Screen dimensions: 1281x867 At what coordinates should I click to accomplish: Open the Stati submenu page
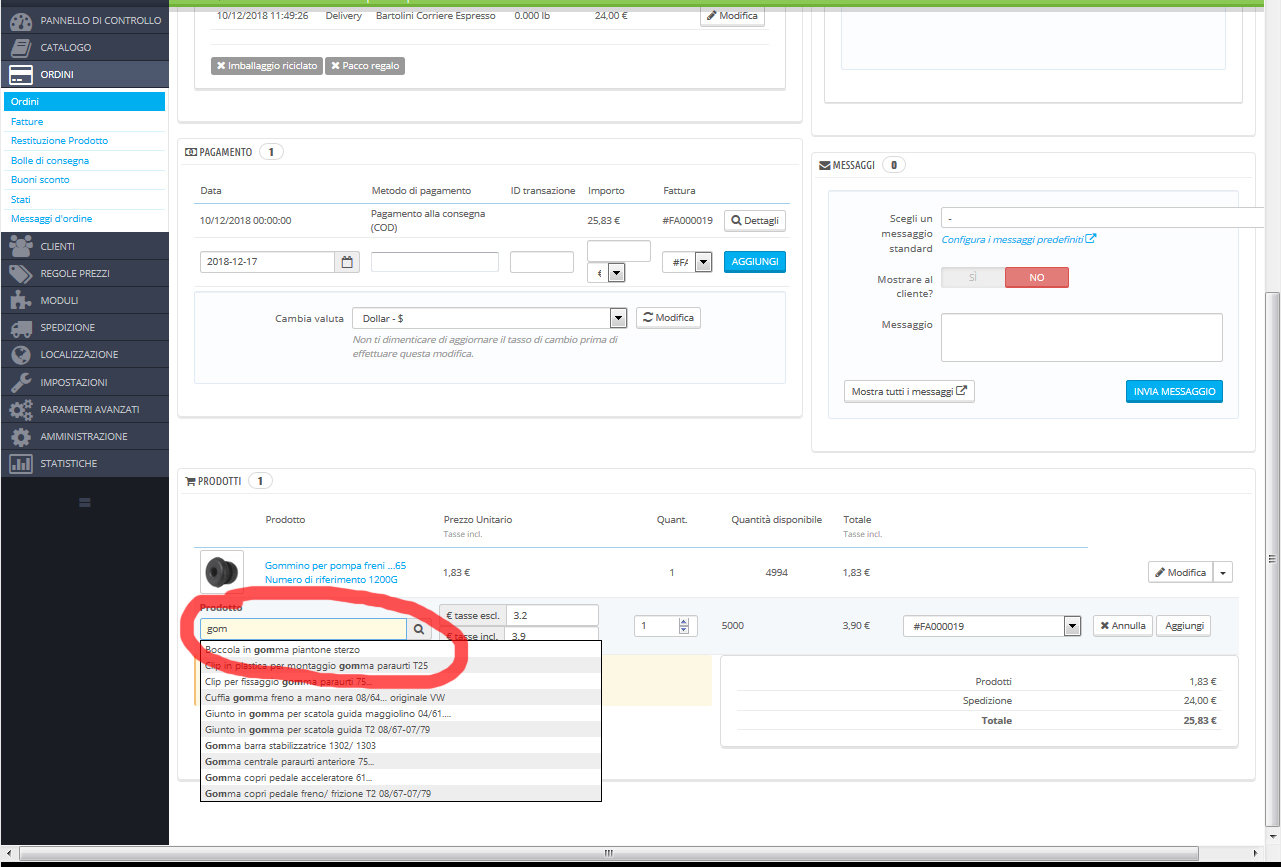84,199
